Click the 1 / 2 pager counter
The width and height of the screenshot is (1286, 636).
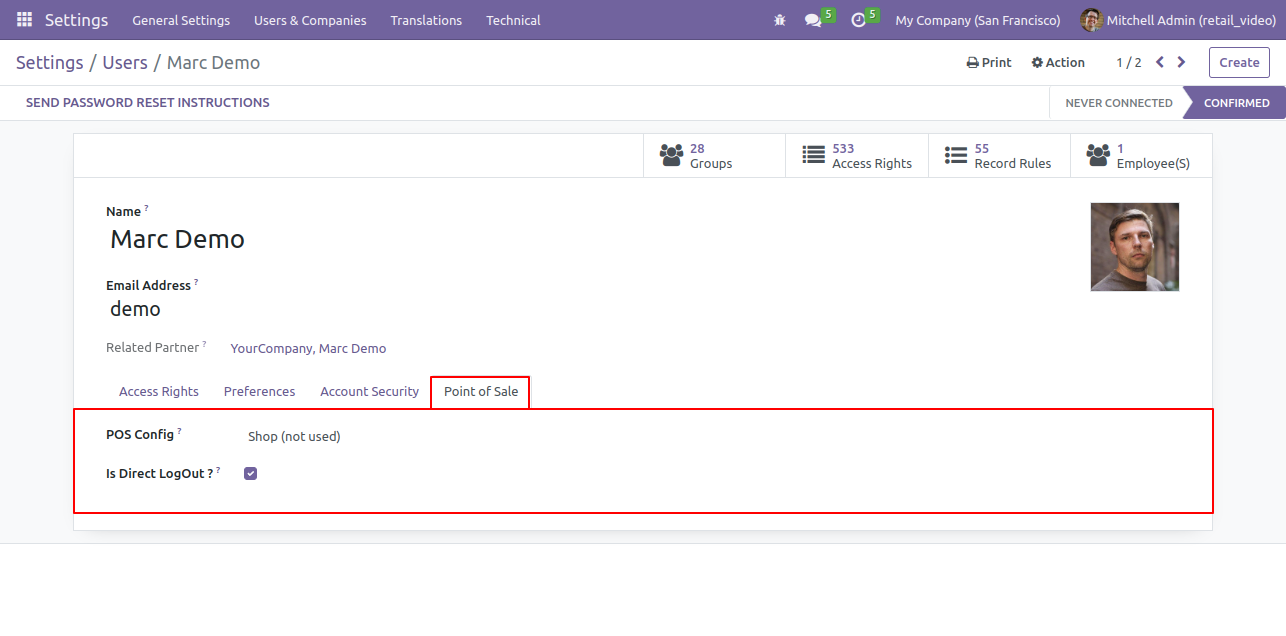(1128, 62)
